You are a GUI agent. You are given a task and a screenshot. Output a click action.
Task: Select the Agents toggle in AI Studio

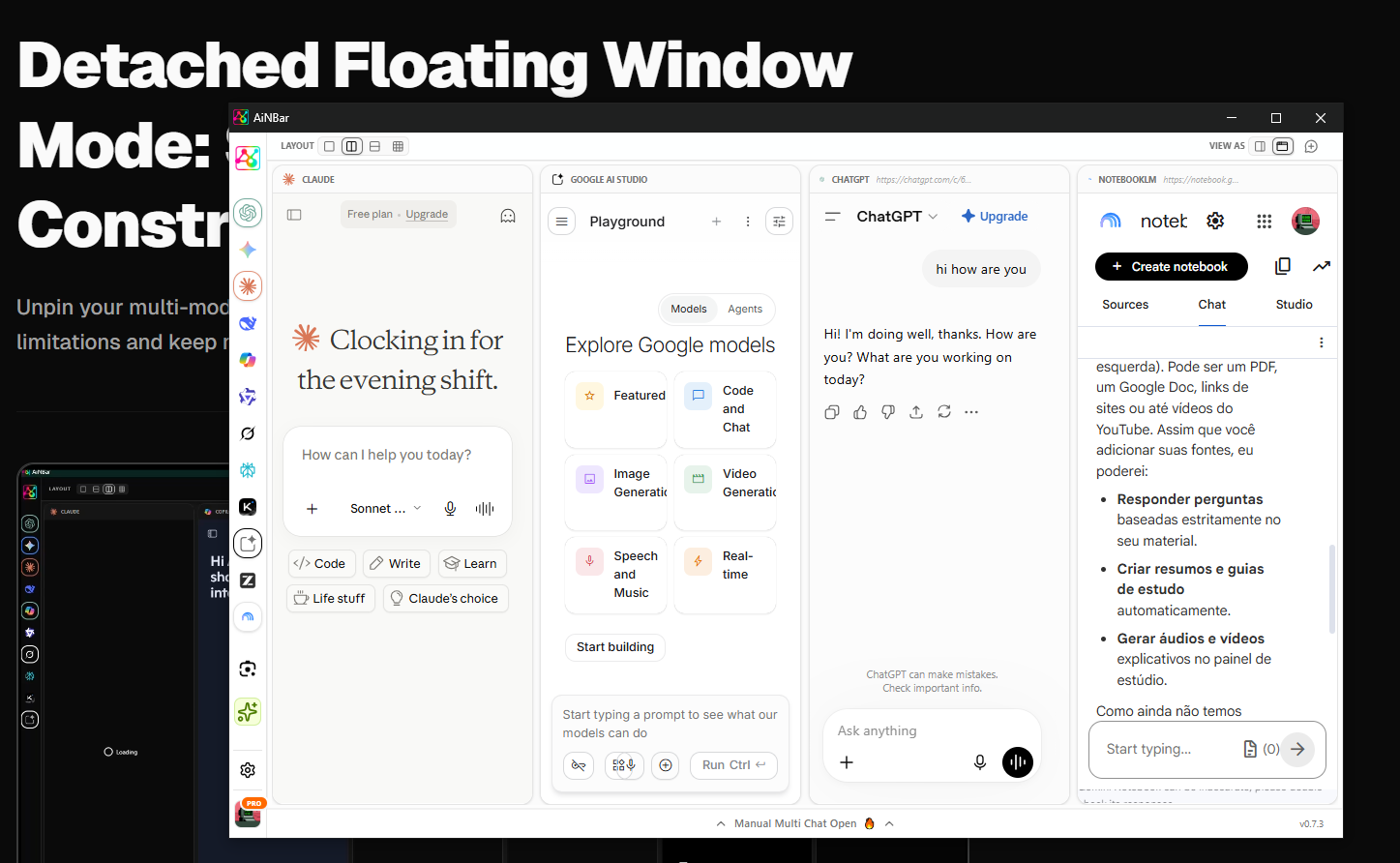coord(745,309)
